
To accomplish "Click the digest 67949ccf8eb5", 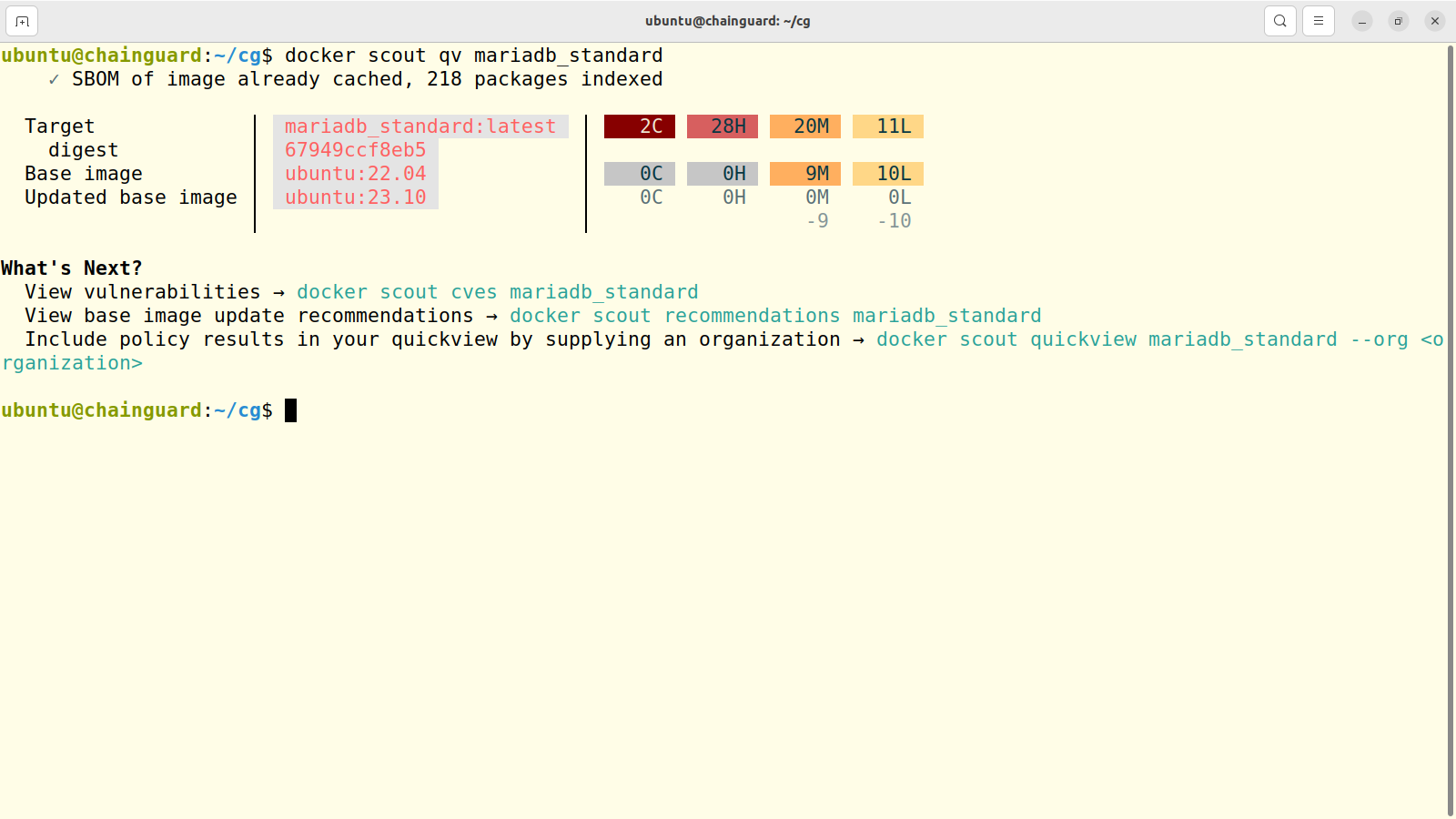I will (x=356, y=150).
